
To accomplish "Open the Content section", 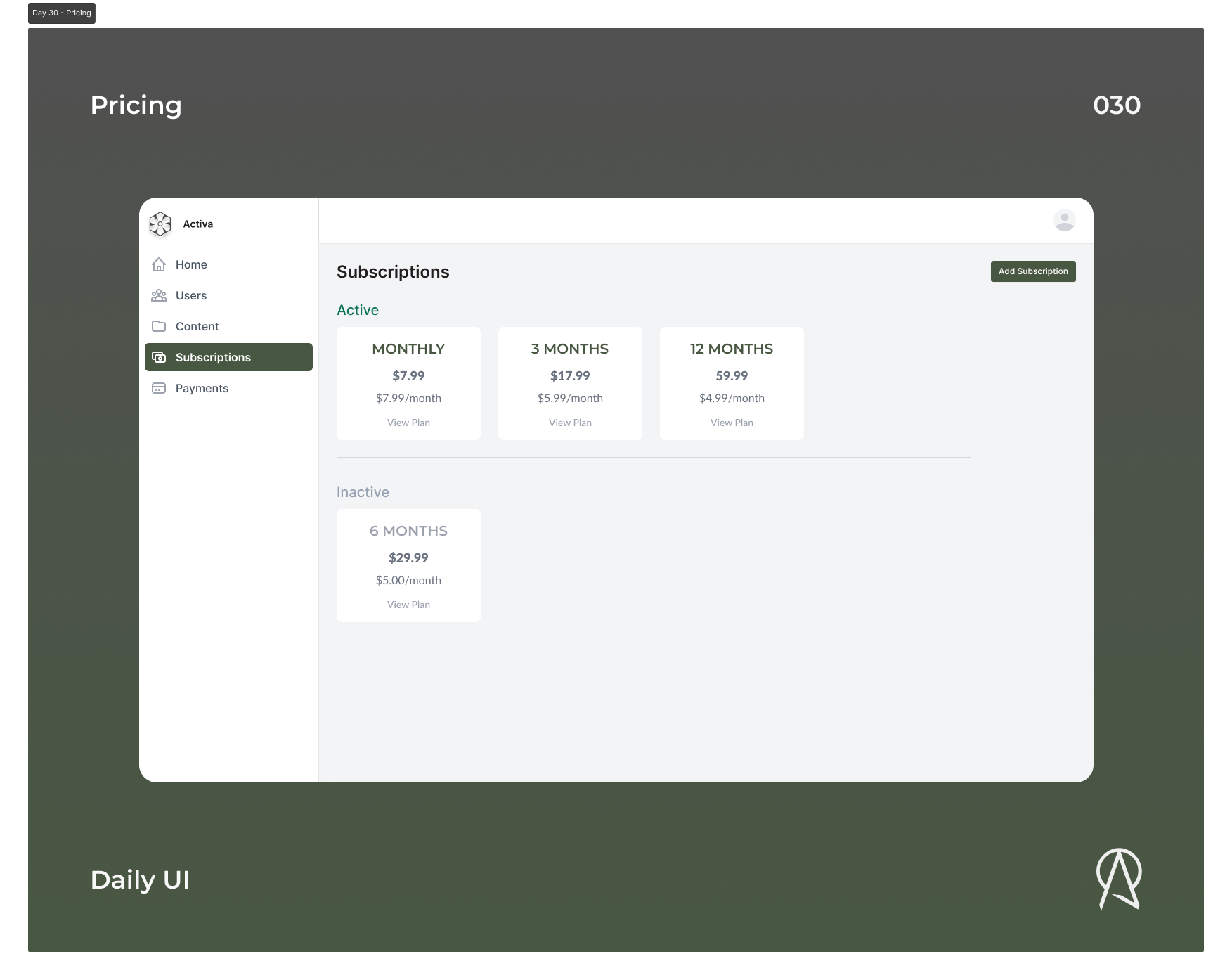I will click(x=197, y=326).
